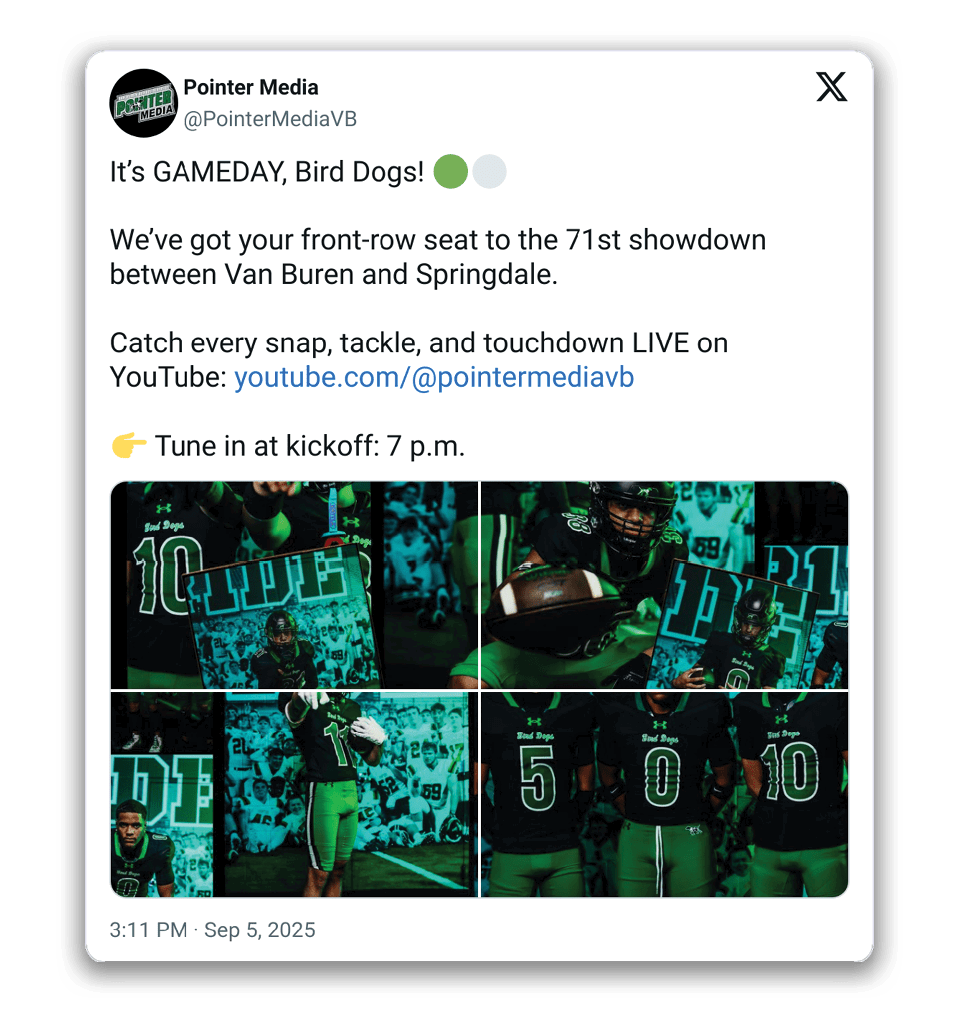Screen dimensions: 959x1031
Task: View the player holding football photo
Action: click(664, 585)
